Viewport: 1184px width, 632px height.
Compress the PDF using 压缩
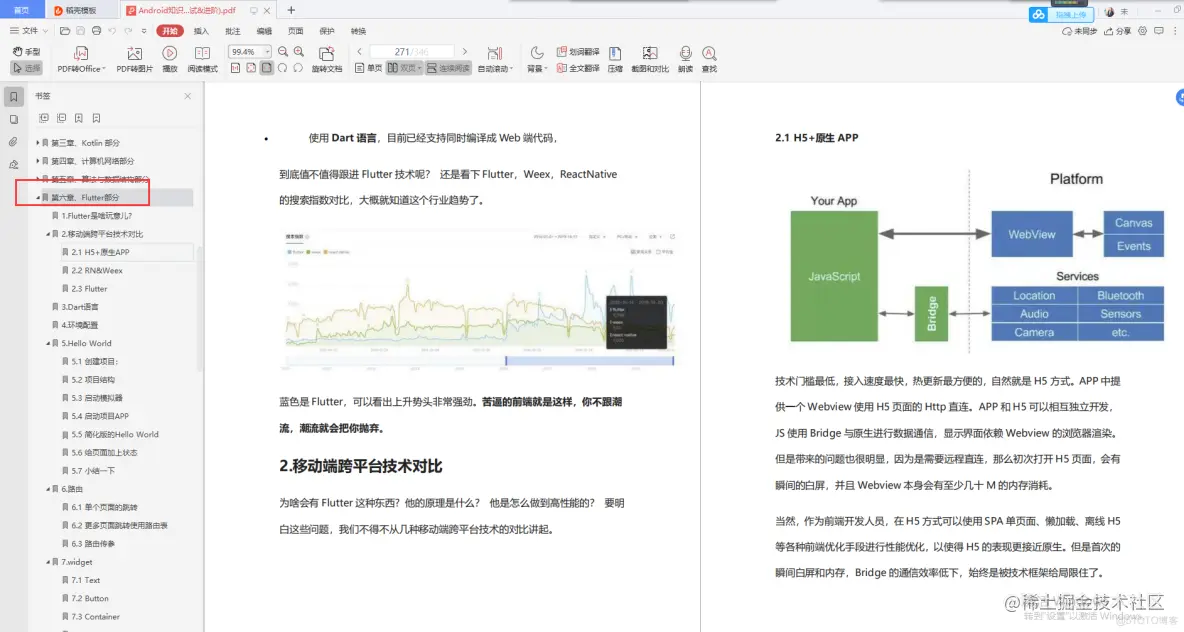[x=615, y=58]
